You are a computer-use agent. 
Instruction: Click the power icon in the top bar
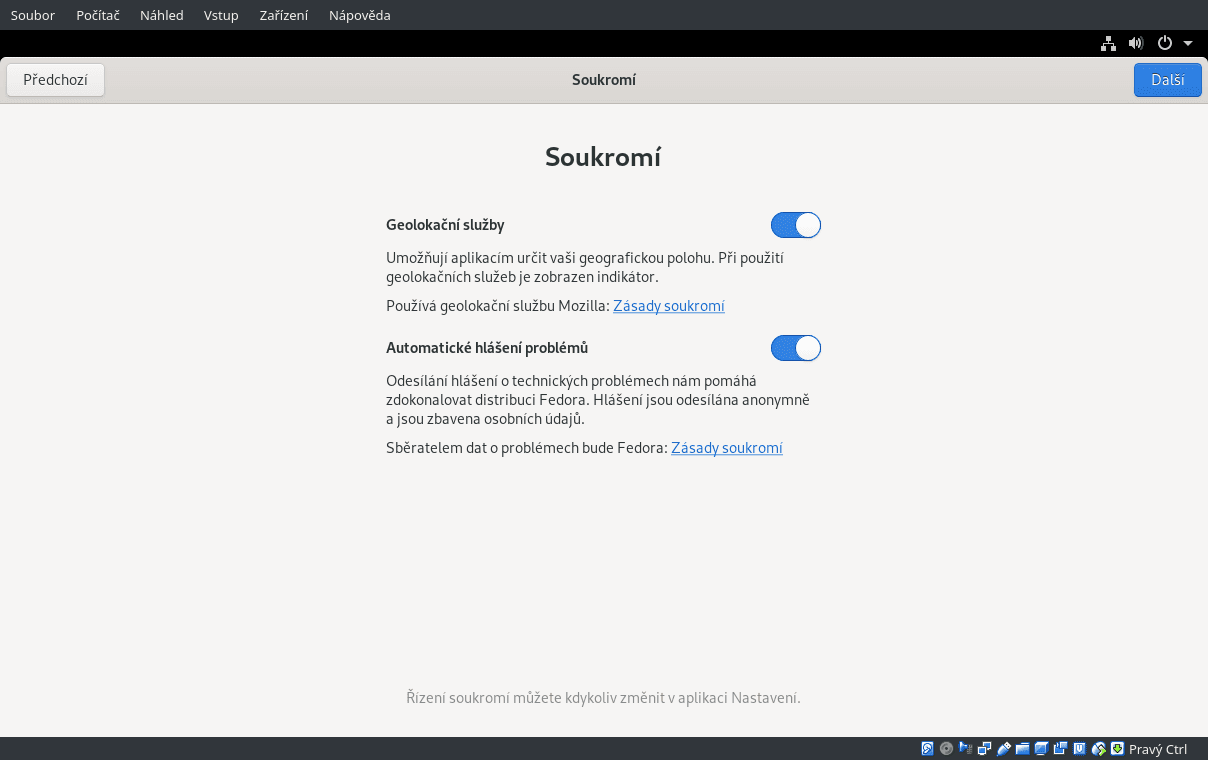click(1163, 43)
